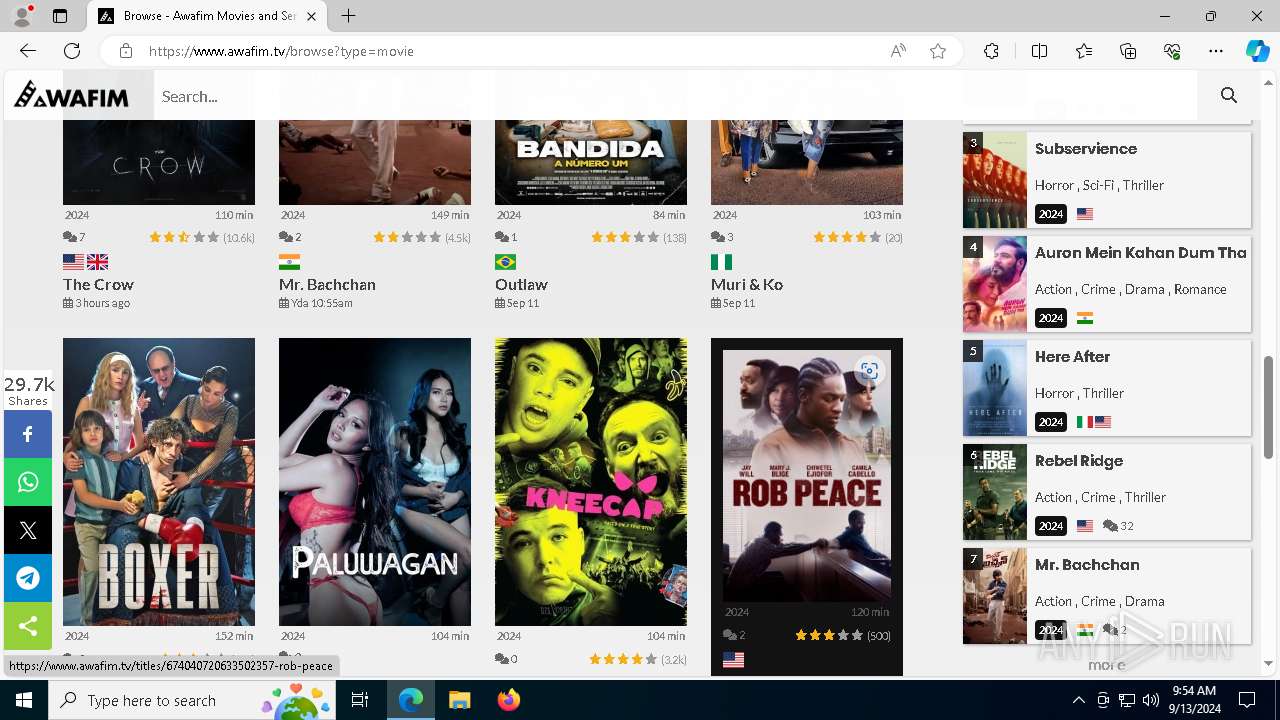Screen dimensions: 1280x720
Task: Click the visual search icon on Rob Peace poster
Action: (869, 371)
